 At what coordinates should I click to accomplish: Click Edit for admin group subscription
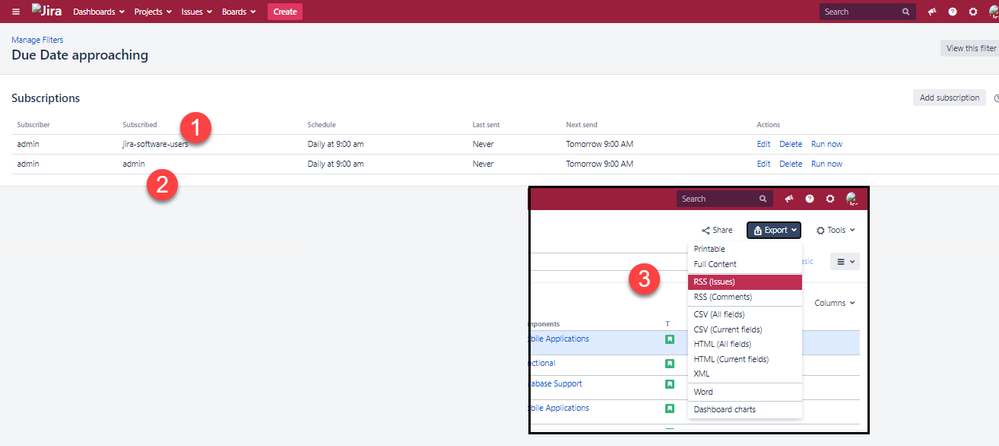tap(763, 164)
